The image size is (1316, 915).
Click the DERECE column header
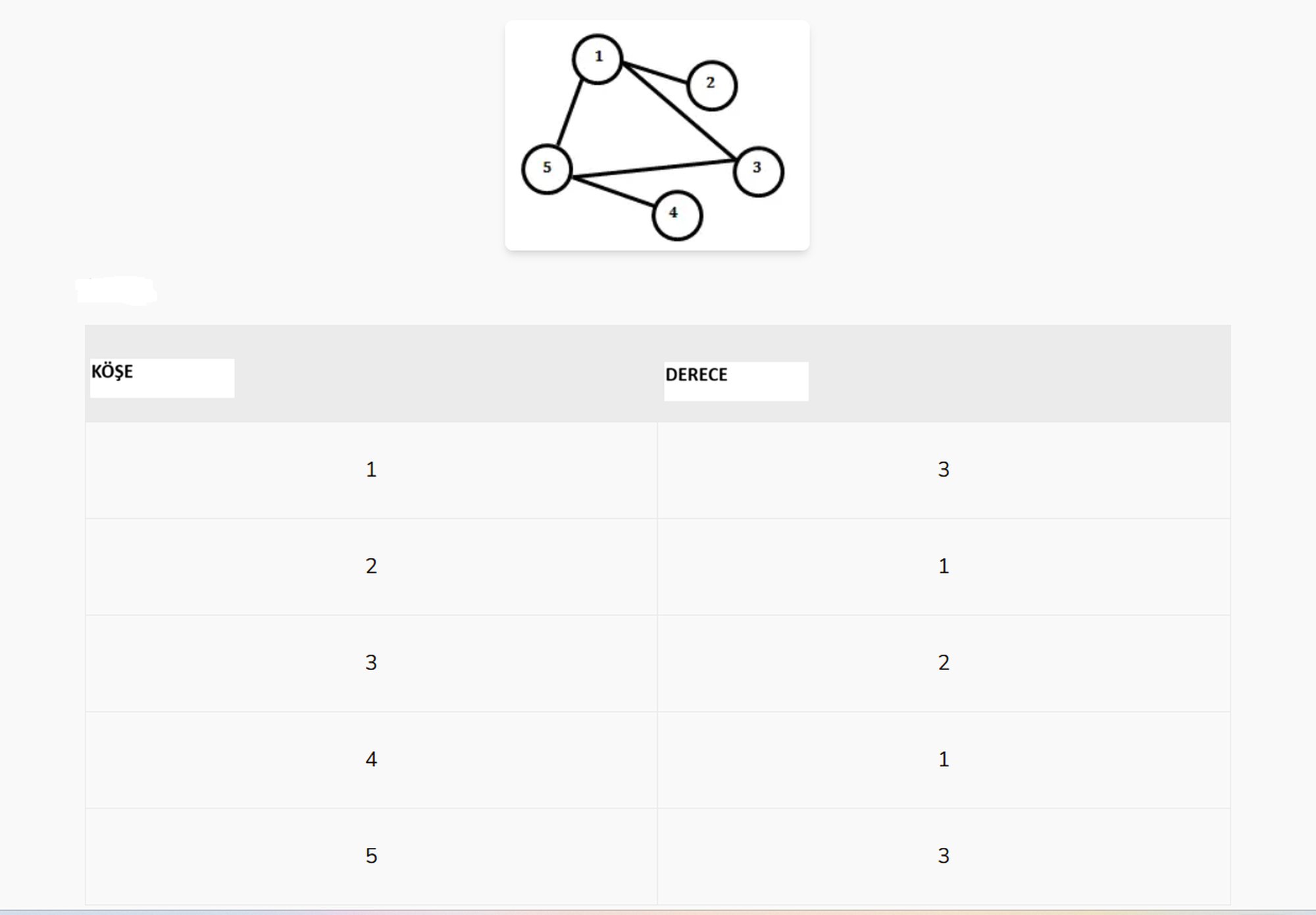tap(696, 375)
